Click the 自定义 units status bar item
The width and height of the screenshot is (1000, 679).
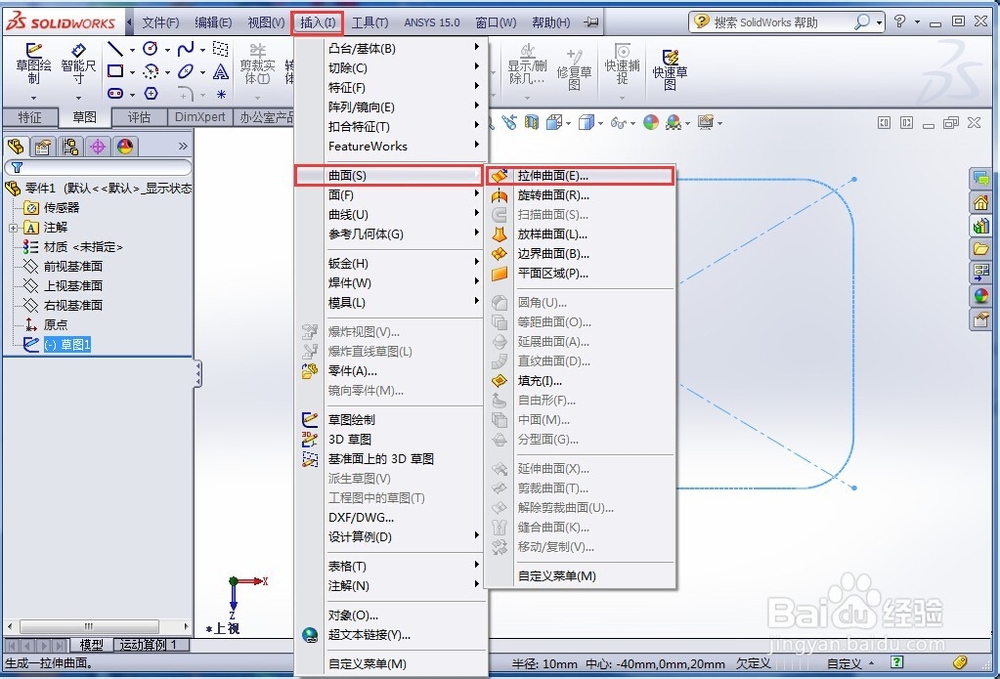point(844,664)
